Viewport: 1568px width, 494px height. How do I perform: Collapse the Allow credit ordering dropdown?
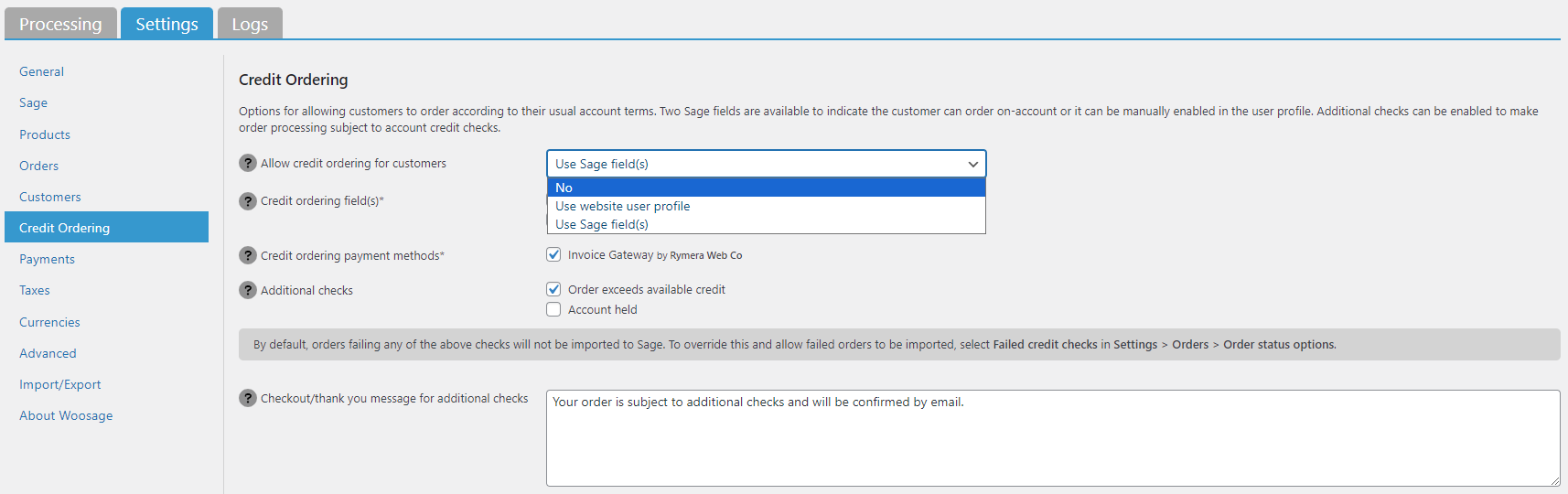coord(767,164)
